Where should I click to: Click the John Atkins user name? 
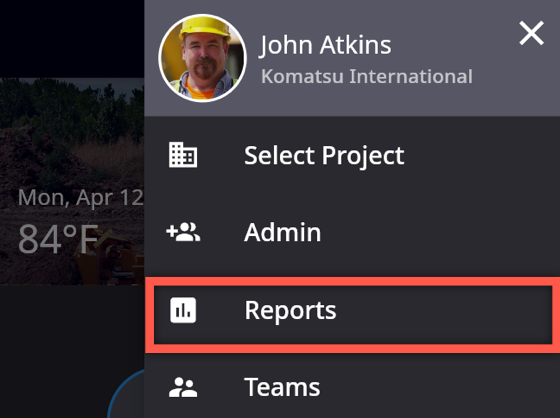click(325, 45)
